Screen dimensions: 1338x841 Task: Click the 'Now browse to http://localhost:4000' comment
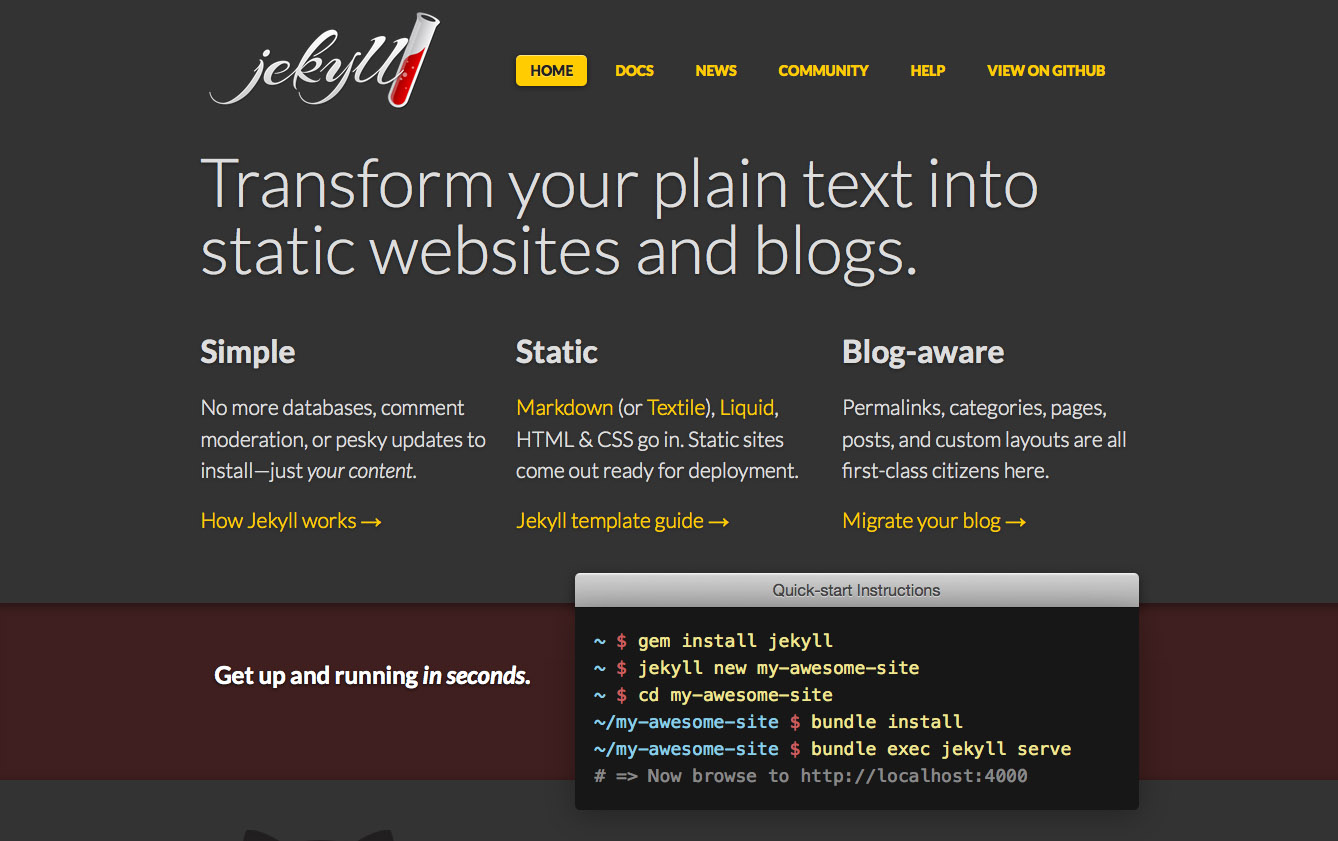pyautogui.click(x=810, y=776)
